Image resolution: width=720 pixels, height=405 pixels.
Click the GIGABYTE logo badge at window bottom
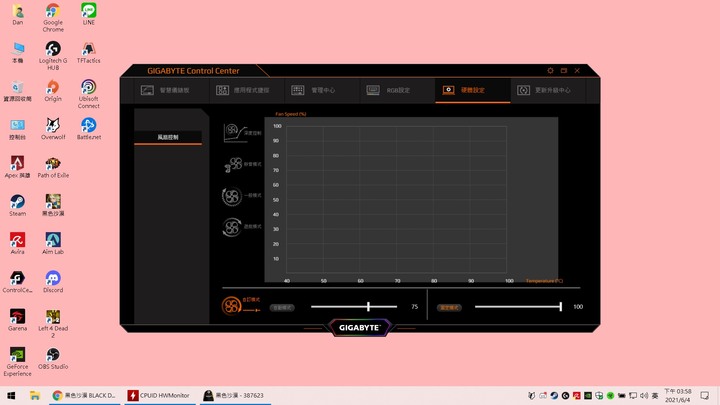click(x=360, y=327)
